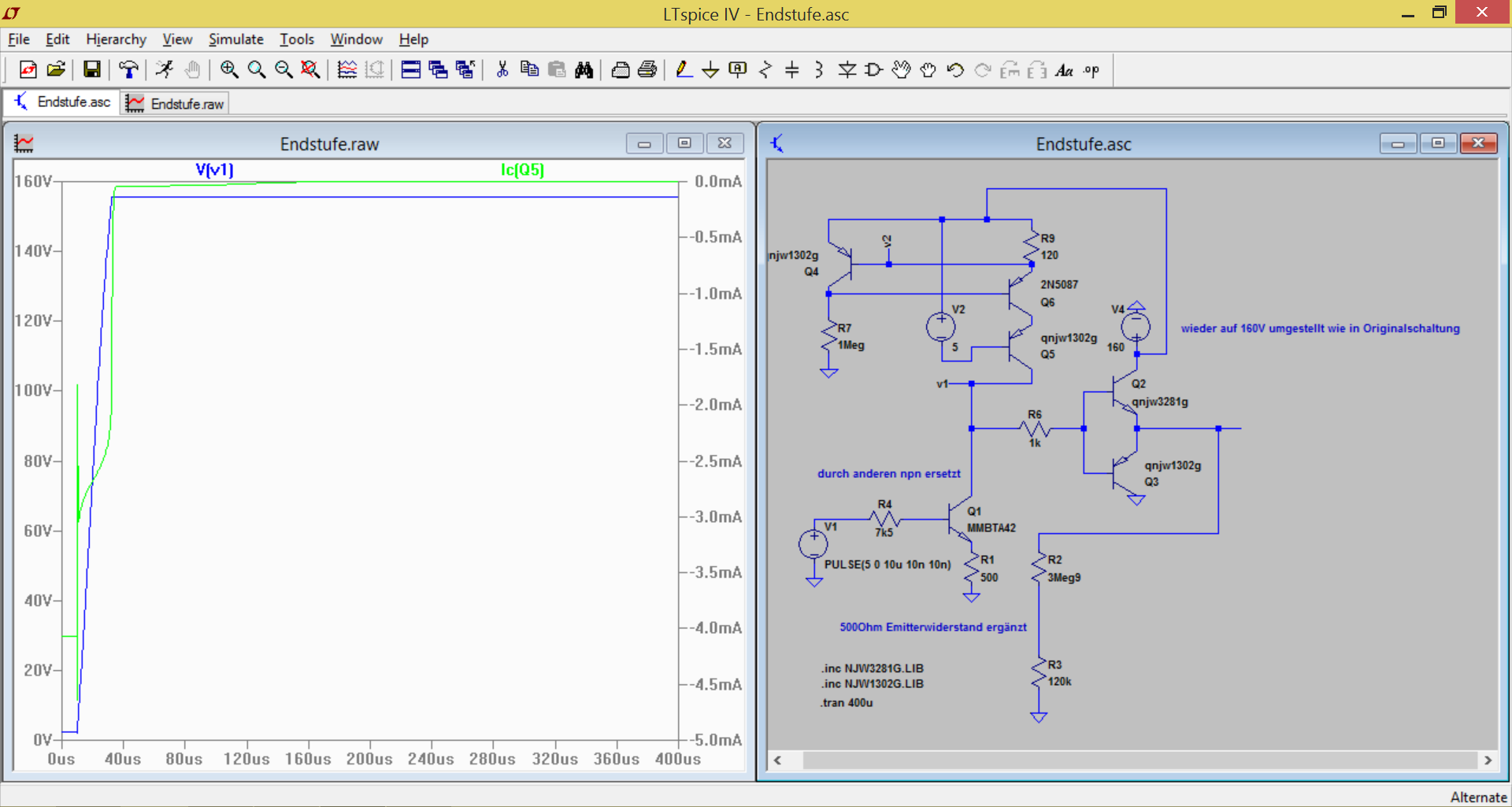Viewport: 1512px width, 807px height.
Task: Click the MMBTA42 transistor label
Action: click(991, 528)
